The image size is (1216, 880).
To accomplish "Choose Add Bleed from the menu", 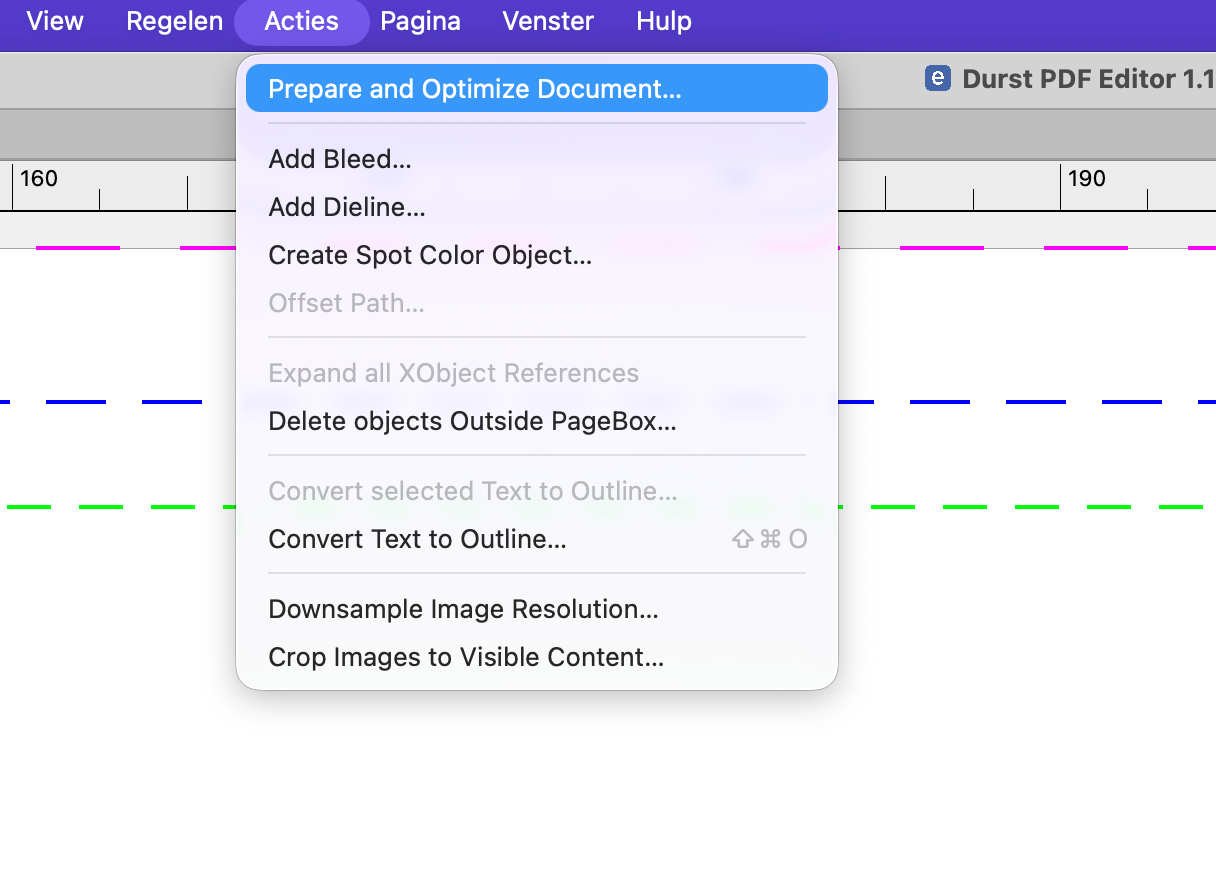I will click(x=537, y=159).
